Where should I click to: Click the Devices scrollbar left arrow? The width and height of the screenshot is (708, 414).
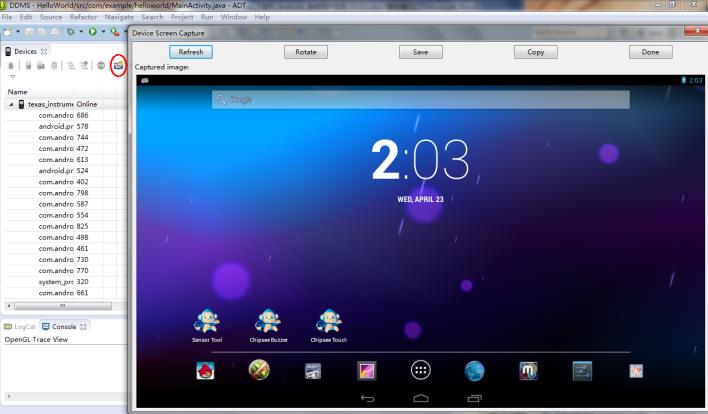tap(9, 306)
